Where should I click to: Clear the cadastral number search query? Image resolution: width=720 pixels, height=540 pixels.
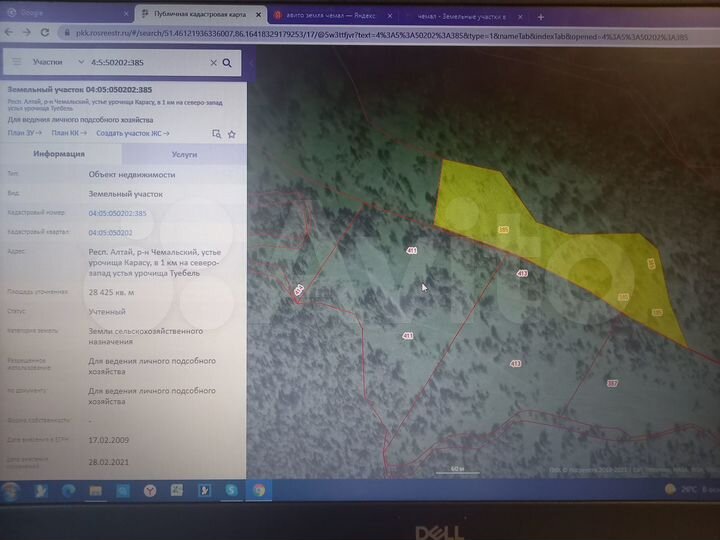click(x=213, y=62)
